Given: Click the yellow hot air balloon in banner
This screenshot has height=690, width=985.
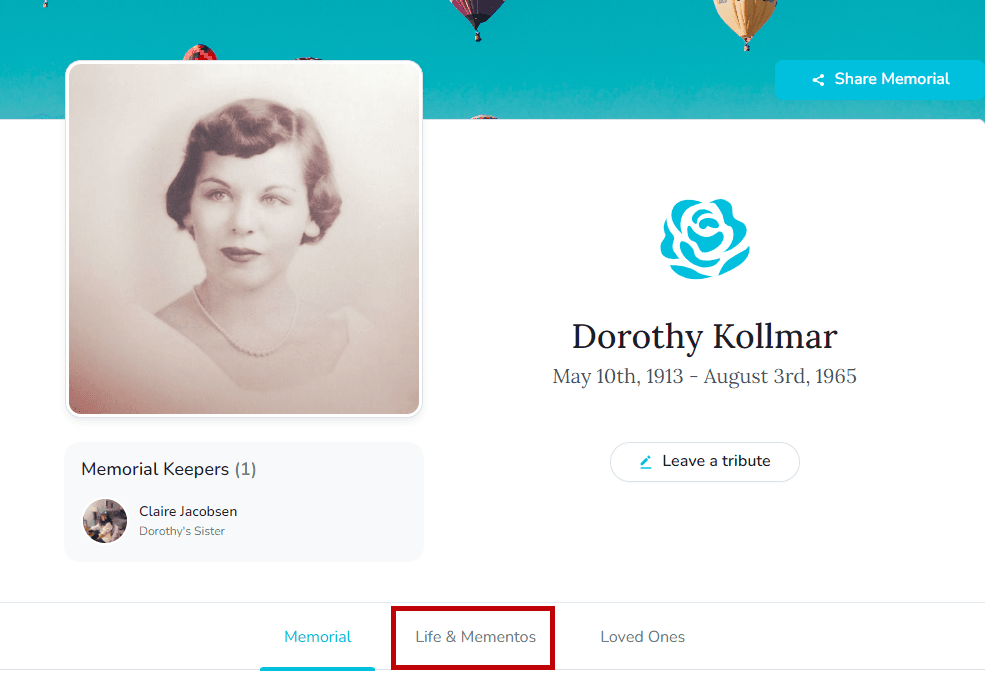Looking at the screenshot, I should click(745, 20).
